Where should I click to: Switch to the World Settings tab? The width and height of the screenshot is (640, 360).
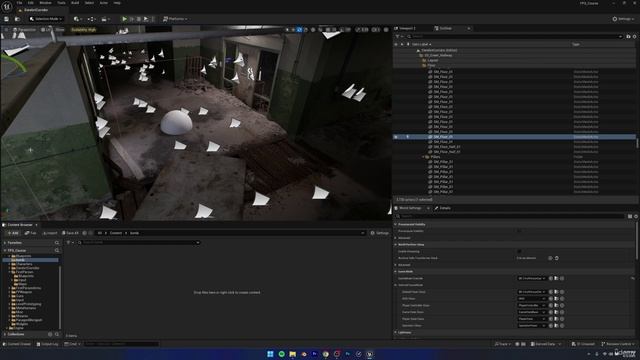(410, 208)
